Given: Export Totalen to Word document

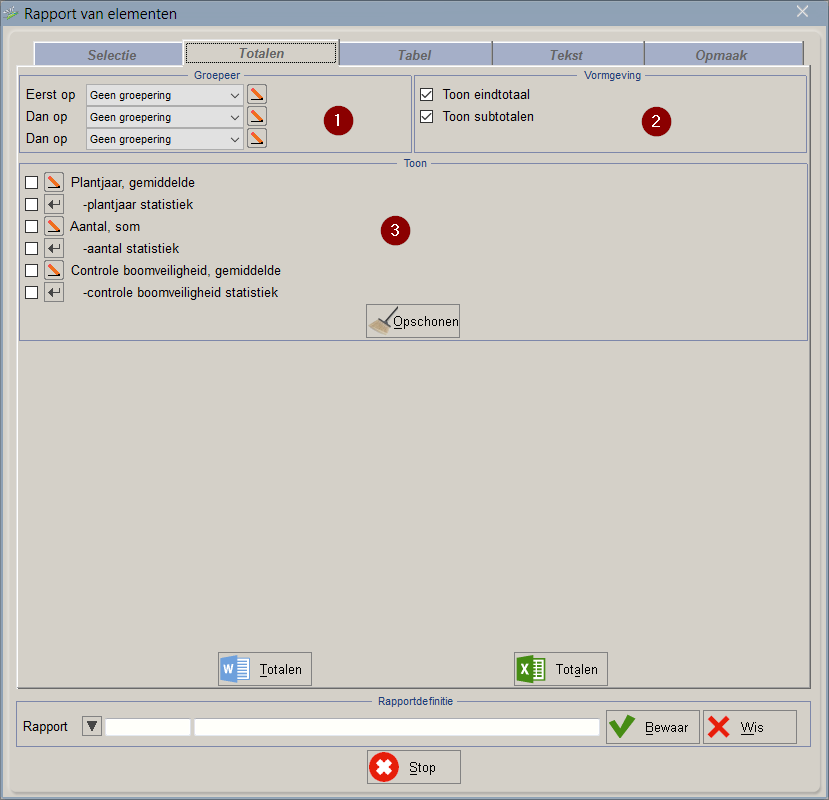Looking at the screenshot, I should coord(265,669).
